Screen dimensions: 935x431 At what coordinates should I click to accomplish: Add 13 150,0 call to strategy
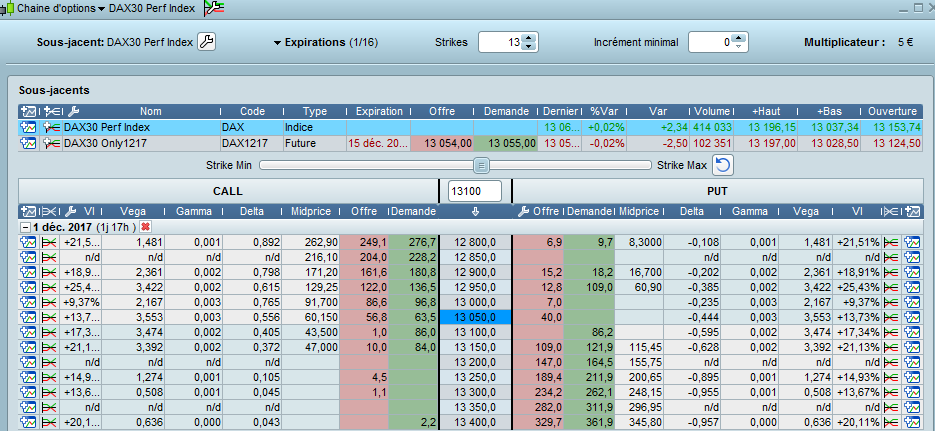point(49,347)
